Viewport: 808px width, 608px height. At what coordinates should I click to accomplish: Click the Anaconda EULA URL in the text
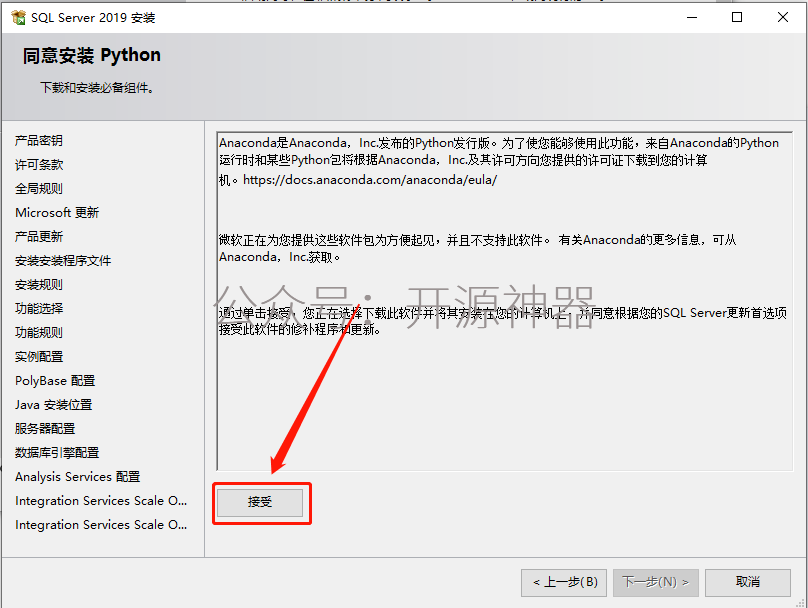click(x=369, y=180)
